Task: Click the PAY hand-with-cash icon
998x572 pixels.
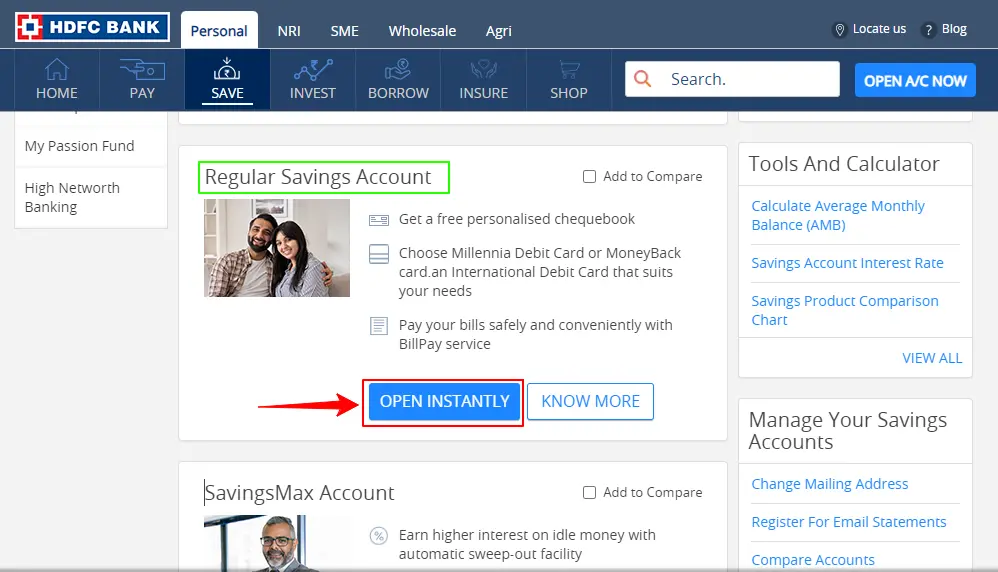Action: 142,69
